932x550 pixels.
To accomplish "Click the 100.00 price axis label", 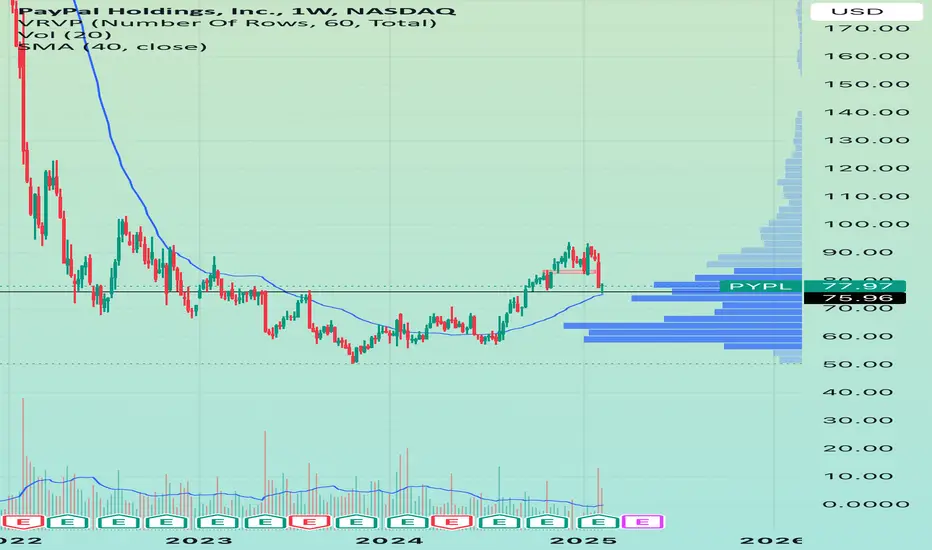I will click(867, 224).
